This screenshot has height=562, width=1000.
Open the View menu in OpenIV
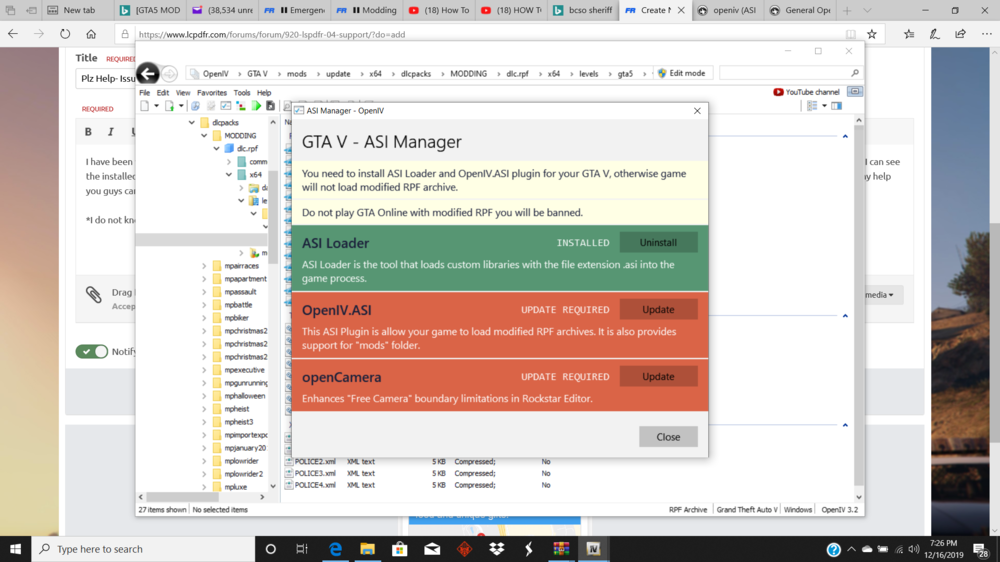[x=183, y=92]
